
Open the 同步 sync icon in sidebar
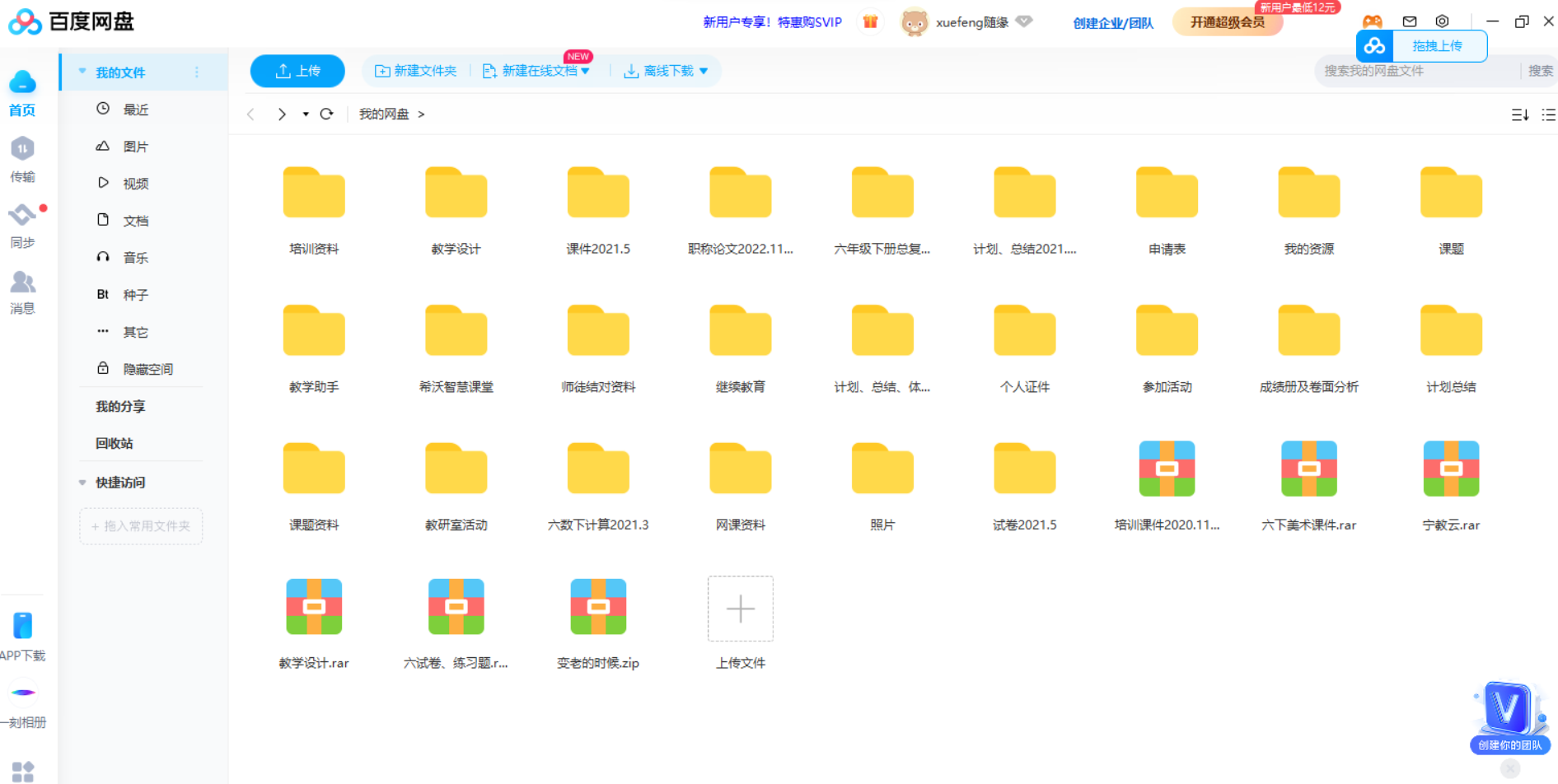pyautogui.click(x=22, y=216)
